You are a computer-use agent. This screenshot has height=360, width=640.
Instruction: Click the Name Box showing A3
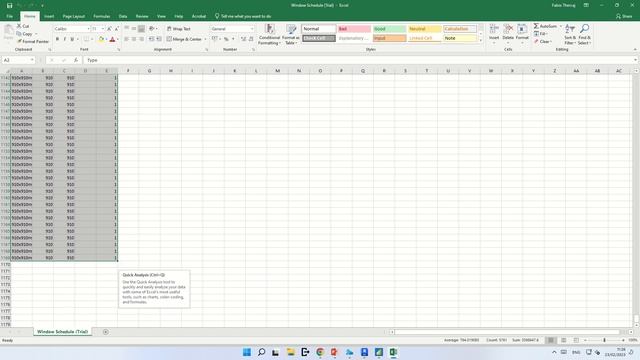coord(18,60)
